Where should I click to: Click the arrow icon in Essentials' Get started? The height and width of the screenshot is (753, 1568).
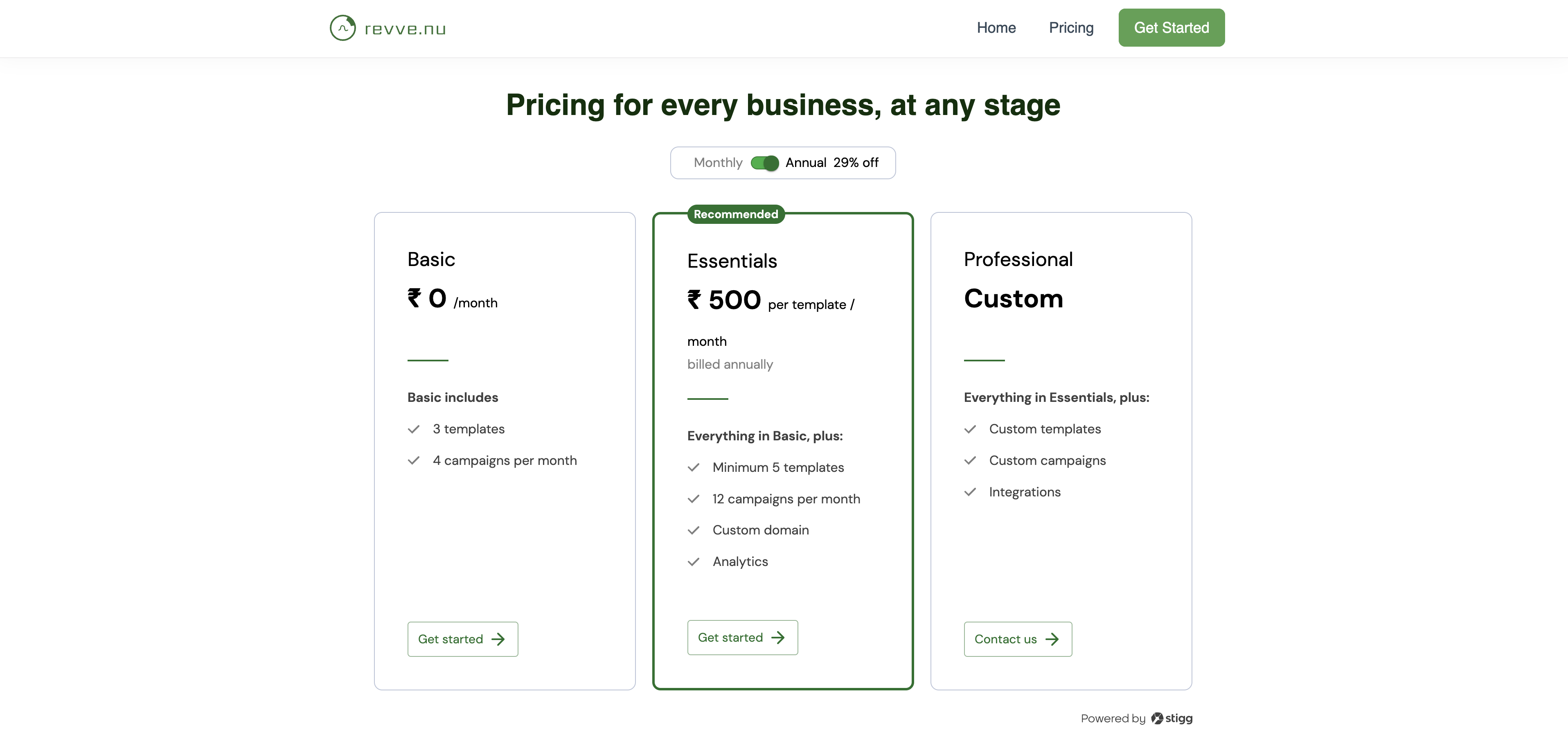[x=778, y=637]
